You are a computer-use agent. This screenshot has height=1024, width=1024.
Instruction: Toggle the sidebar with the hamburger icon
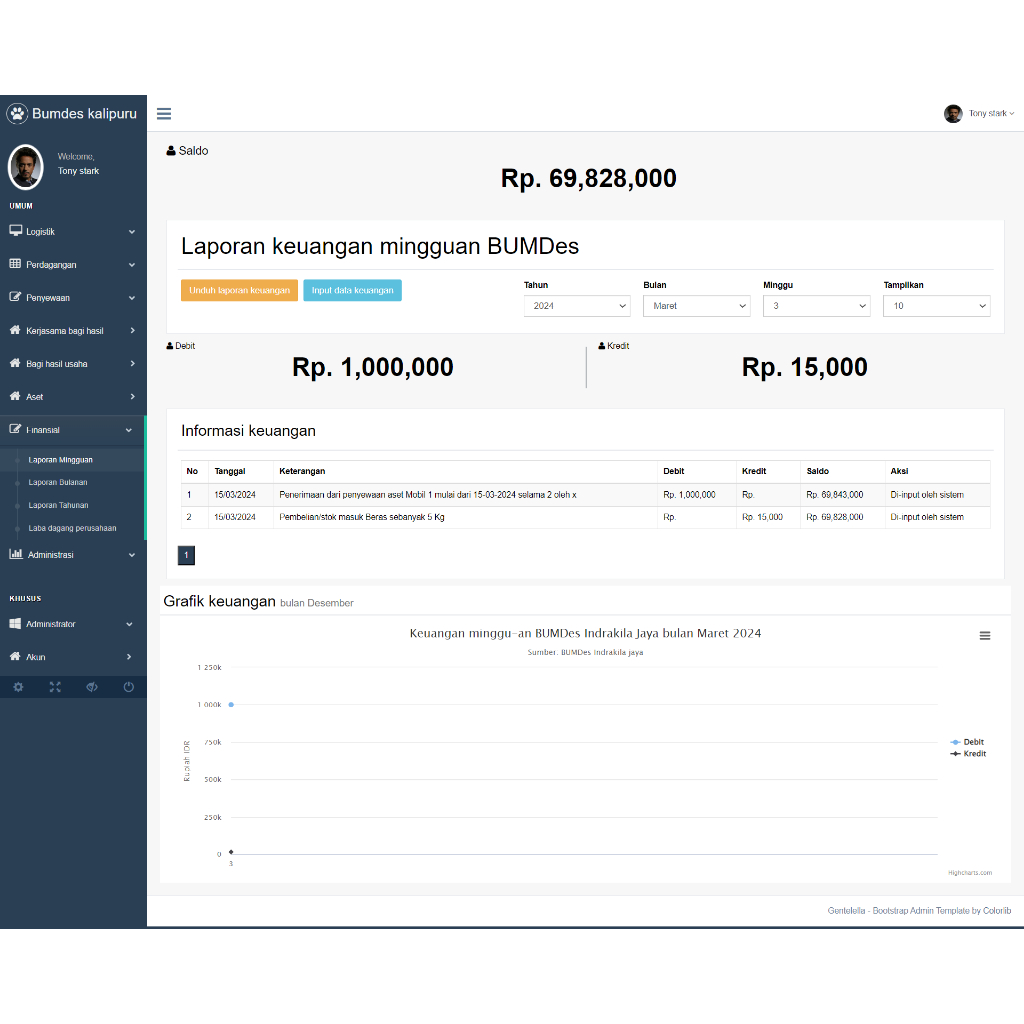coord(164,113)
